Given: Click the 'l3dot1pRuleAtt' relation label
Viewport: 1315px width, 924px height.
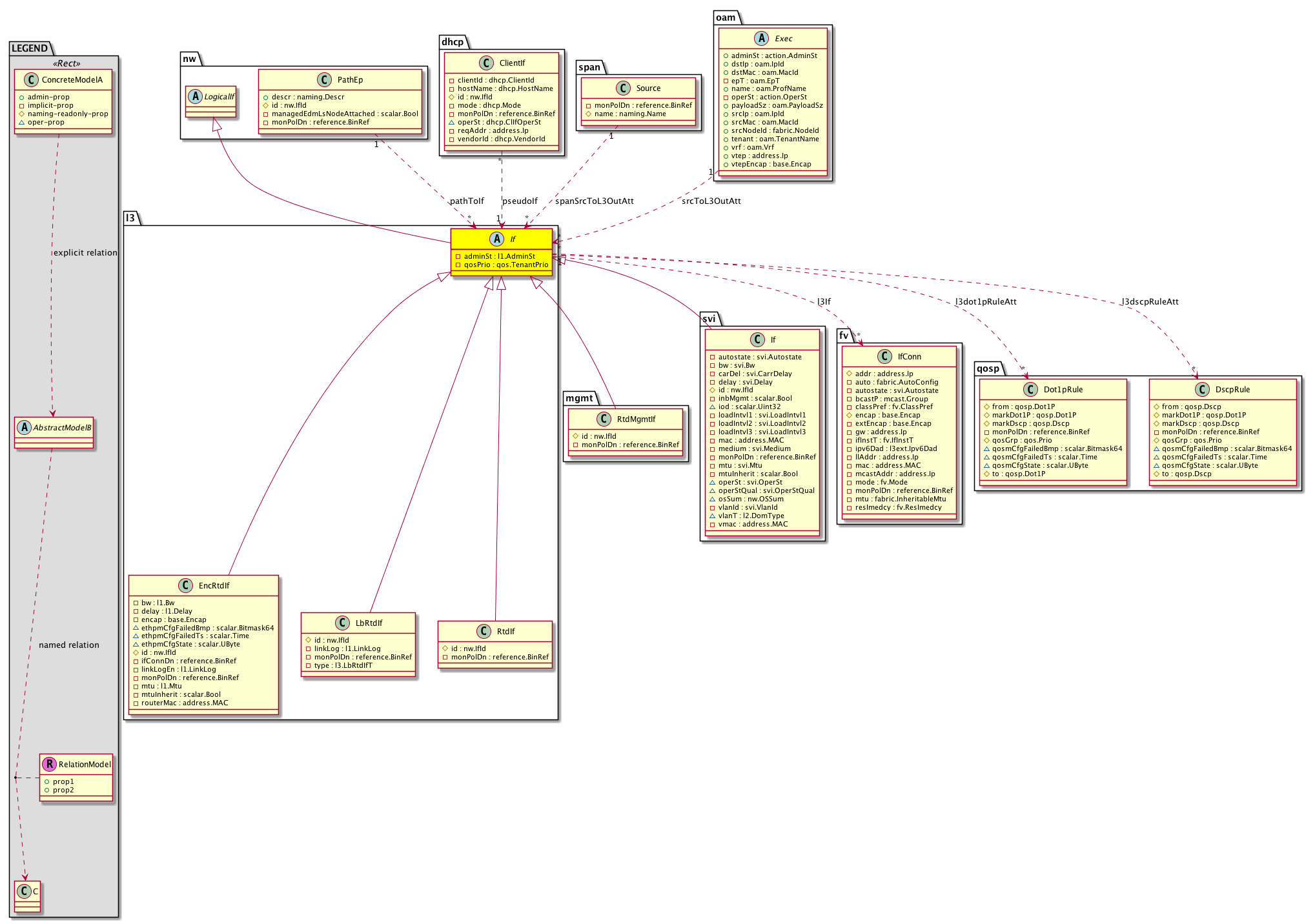Looking at the screenshot, I should pos(986,301).
